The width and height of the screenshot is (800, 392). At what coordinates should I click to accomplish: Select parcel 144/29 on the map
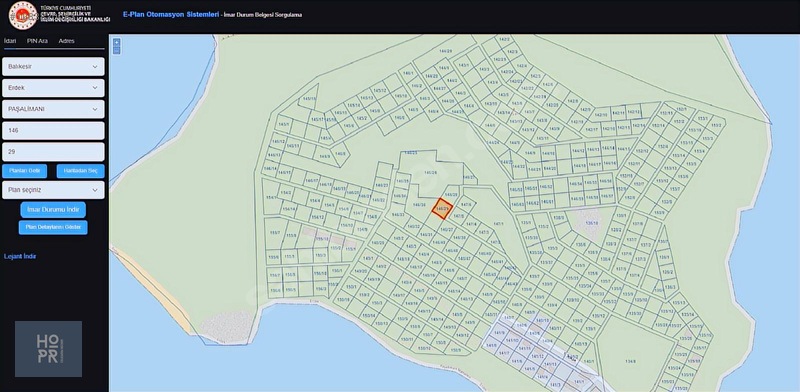click(x=446, y=51)
